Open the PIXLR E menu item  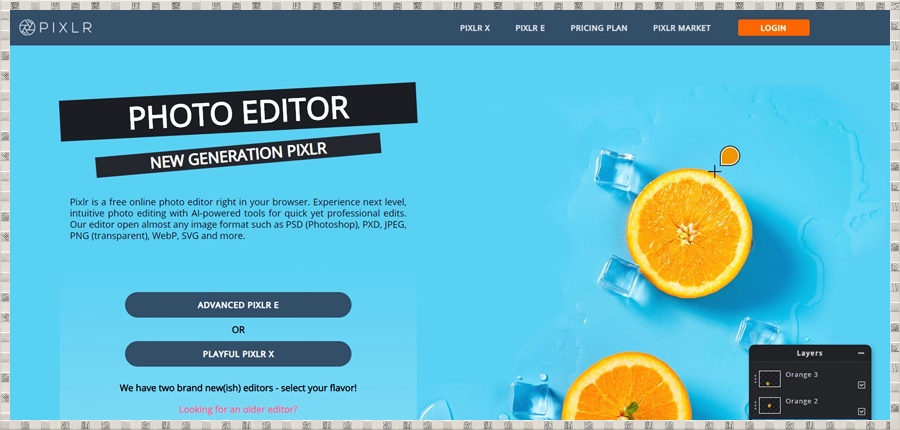[x=530, y=28]
